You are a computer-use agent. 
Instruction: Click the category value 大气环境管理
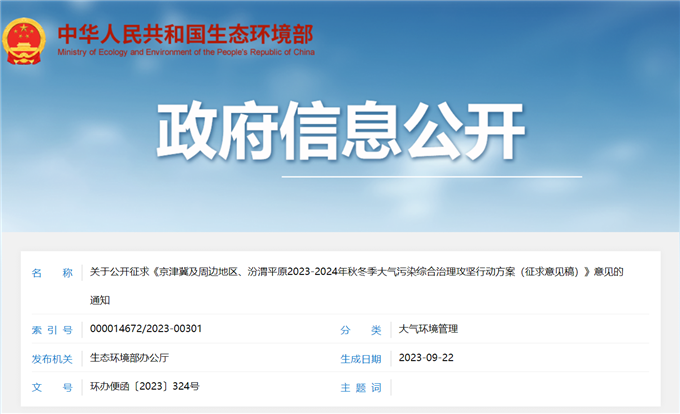(x=428, y=329)
